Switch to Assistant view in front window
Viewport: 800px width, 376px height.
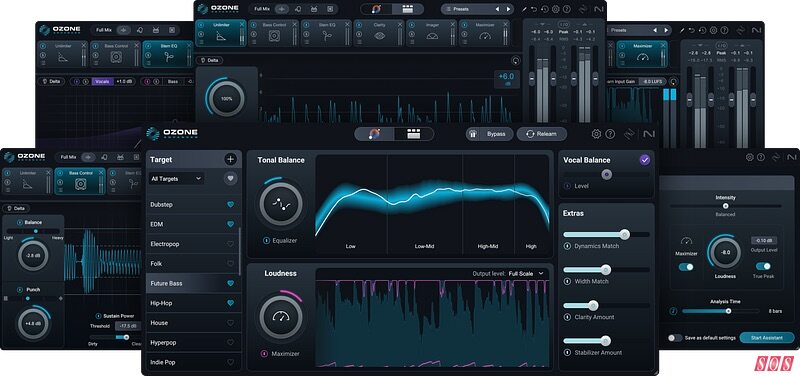tap(374, 134)
